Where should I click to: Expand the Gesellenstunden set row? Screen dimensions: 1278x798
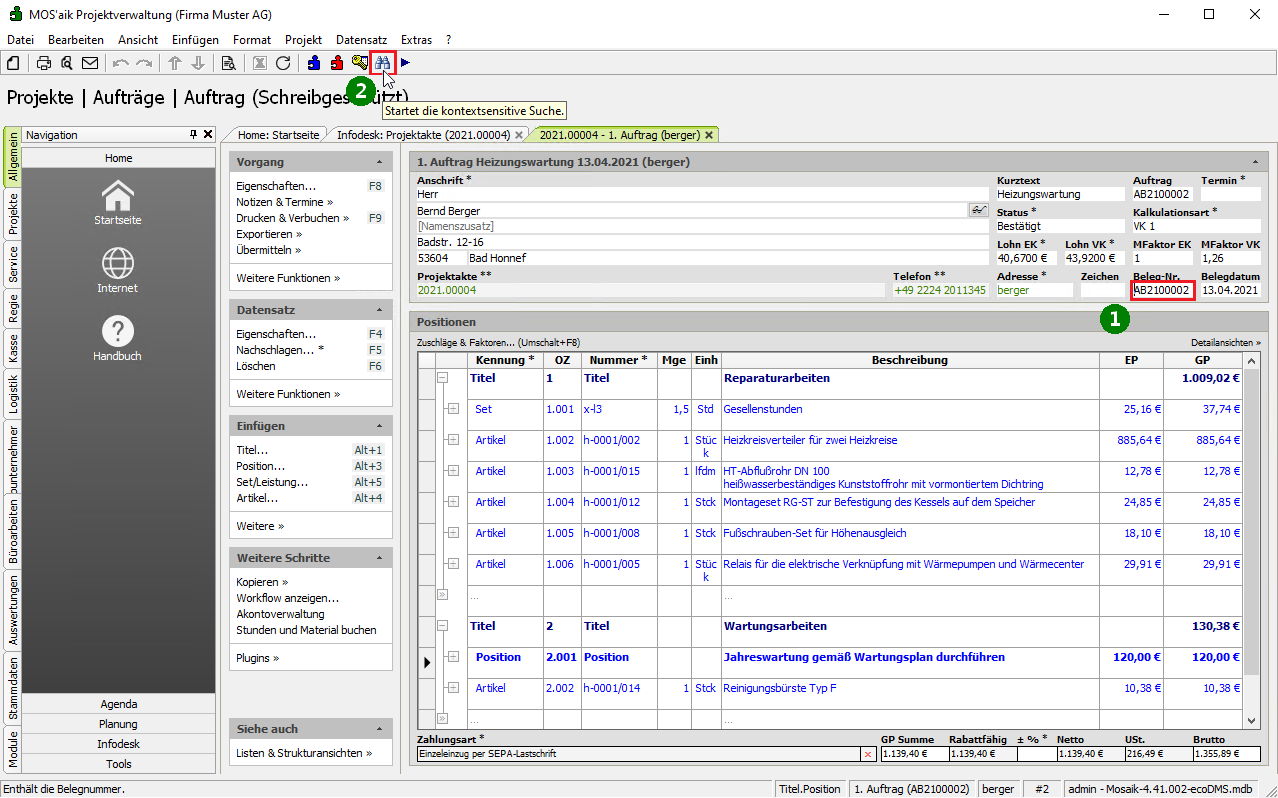pyautogui.click(x=452, y=409)
